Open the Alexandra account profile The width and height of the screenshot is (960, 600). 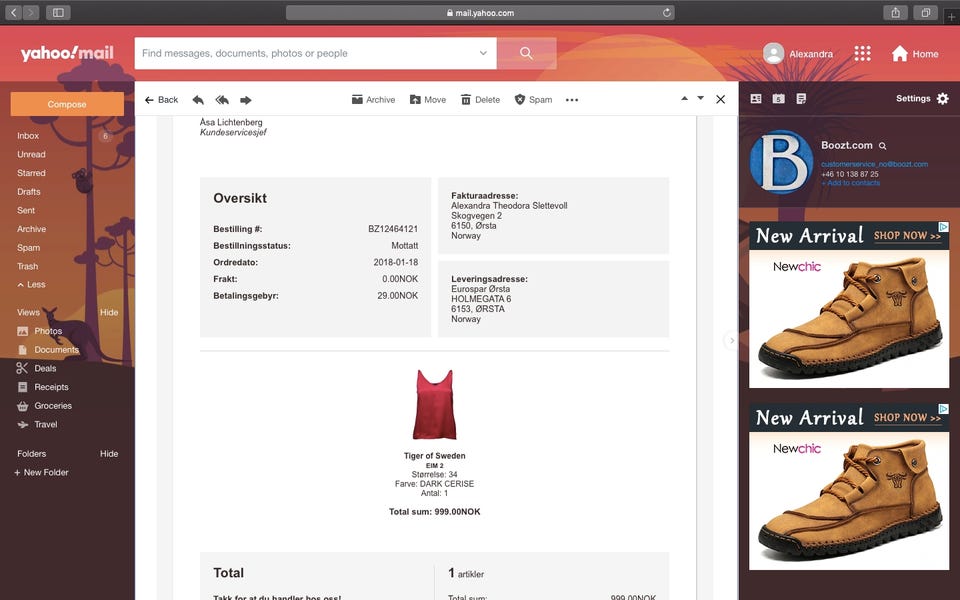coord(798,54)
